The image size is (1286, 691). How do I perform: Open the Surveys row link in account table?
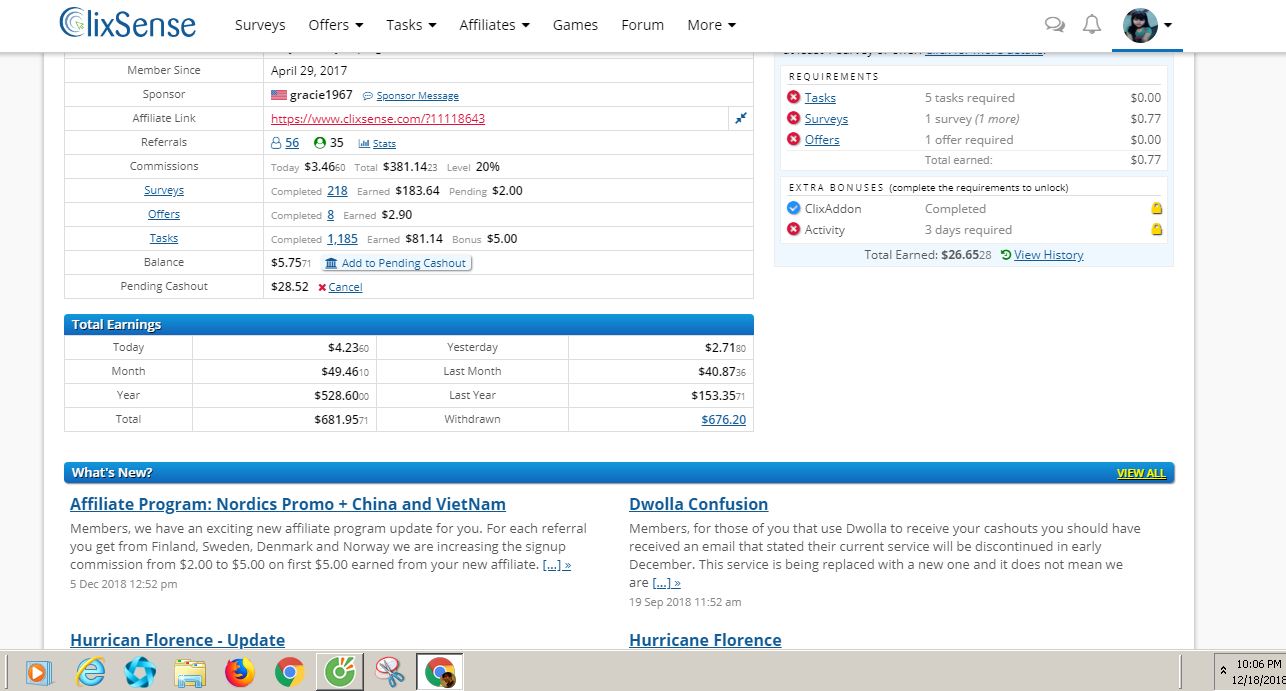point(164,190)
